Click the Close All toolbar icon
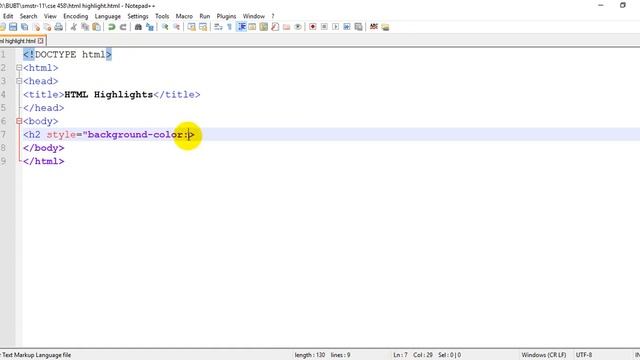 (47, 27)
